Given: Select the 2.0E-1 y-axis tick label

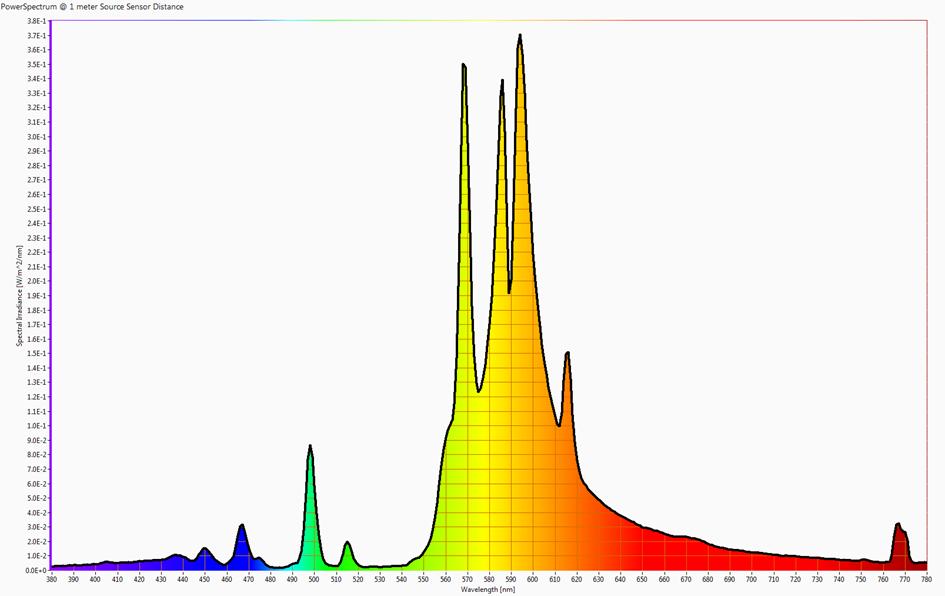Looking at the screenshot, I should (x=34, y=281).
